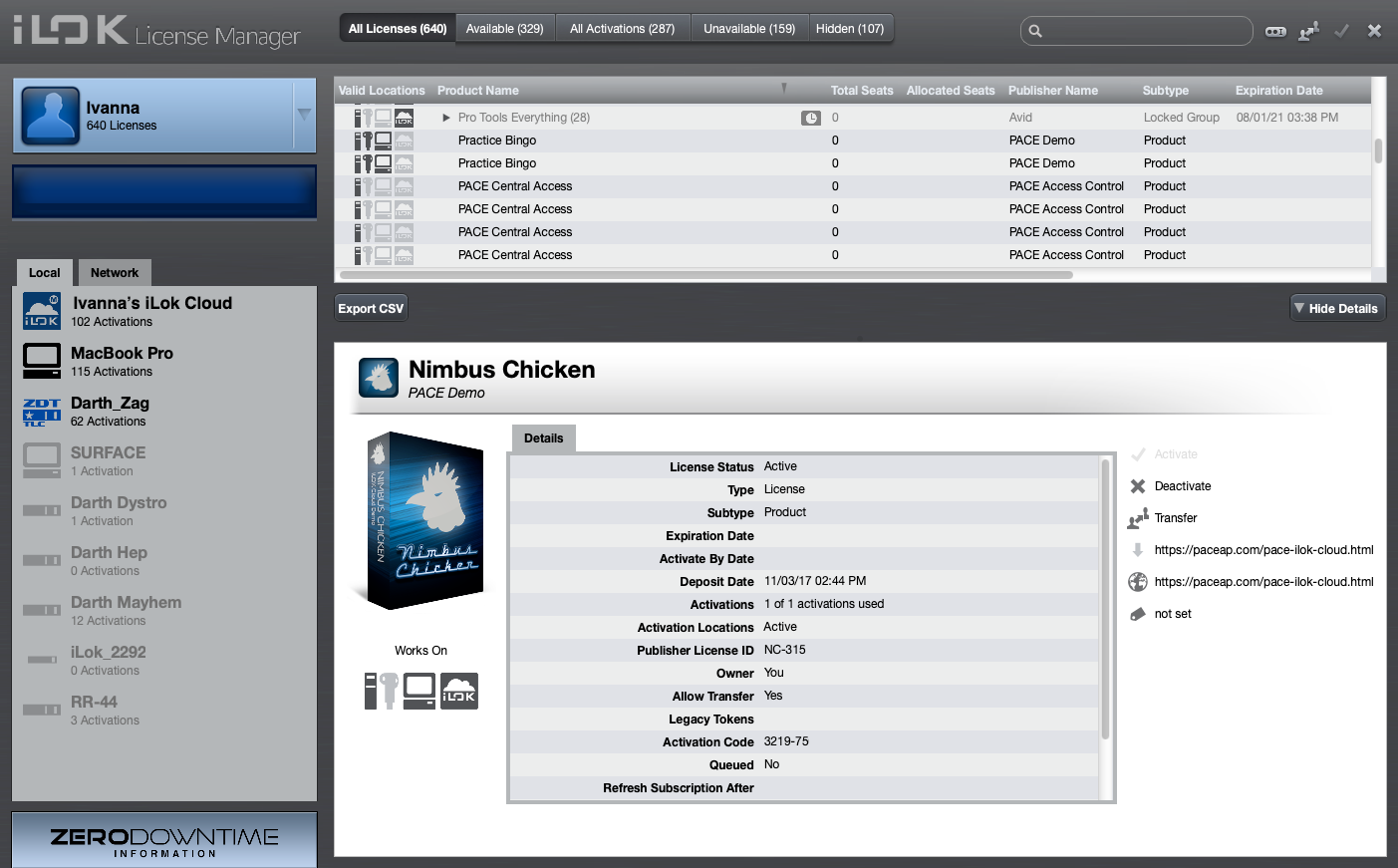The height and width of the screenshot is (868, 1398).
Task: Select the SURFACE computer icon
Action: [x=42, y=460]
